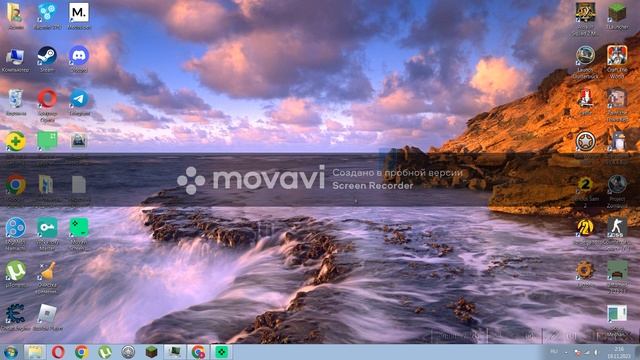Viewport: 640px width, 360px height.
Task: Open the Windows Start menu
Action: pyautogui.click(x=11, y=352)
